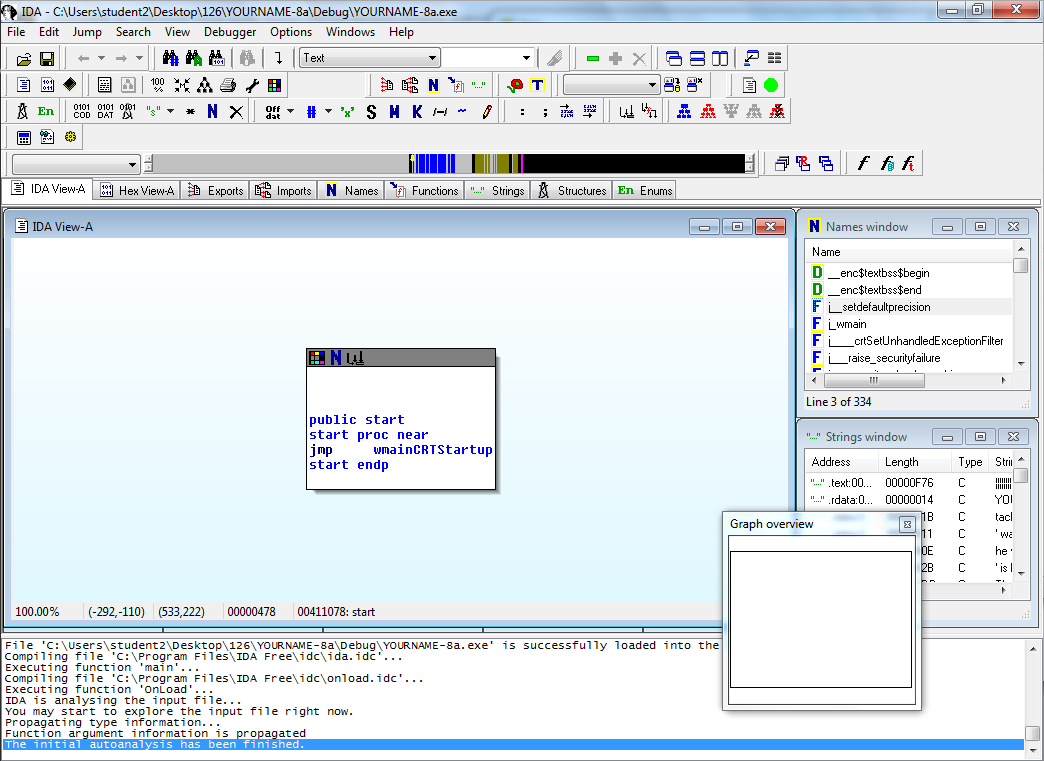Viewport: 1044px width, 761px height.
Task: Switch to the Hex View-A tab
Action: [137, 190]
